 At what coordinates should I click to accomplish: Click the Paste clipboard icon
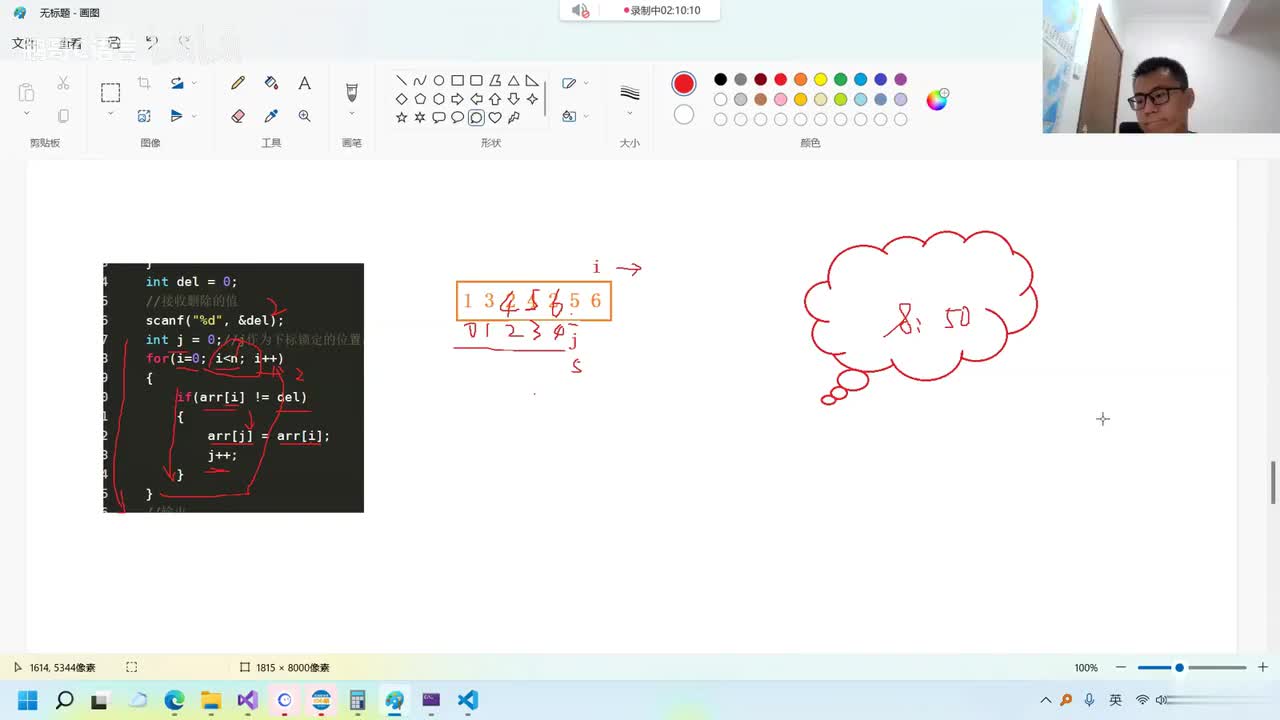26,92
